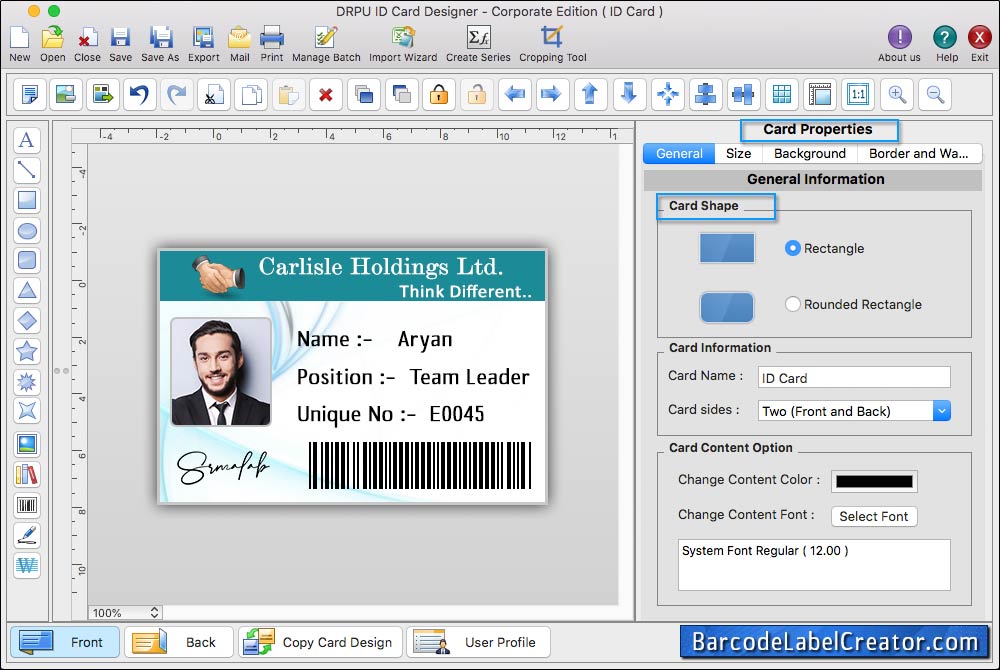Click the Redo arrow icon
1000x670 pixels.
(x=177, y=94)
